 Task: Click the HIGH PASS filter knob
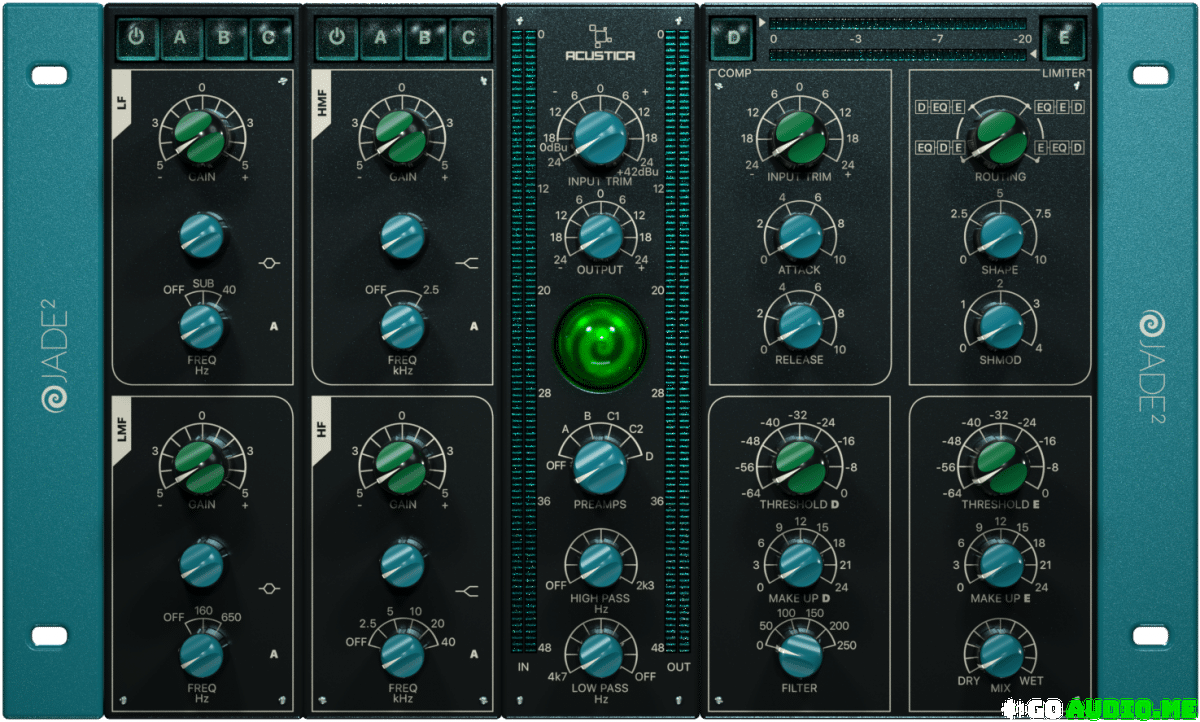(x=600, y=563)
